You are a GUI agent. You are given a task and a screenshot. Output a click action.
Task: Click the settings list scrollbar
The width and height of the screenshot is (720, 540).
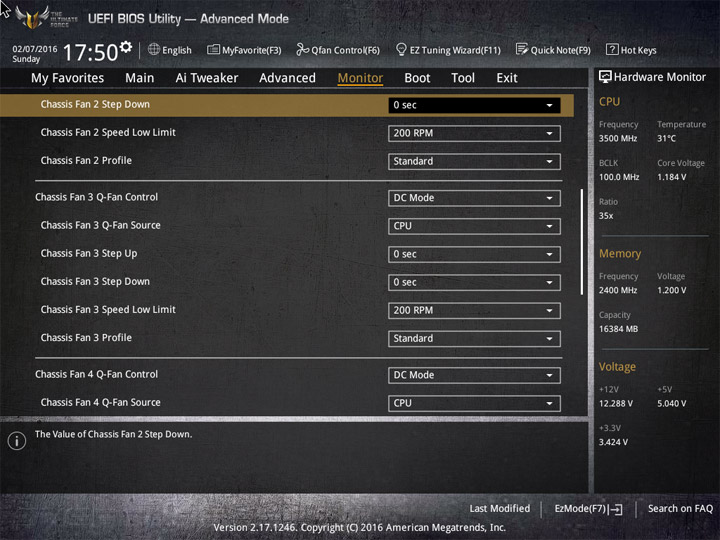pyautogui.click(x=582, y=242)
